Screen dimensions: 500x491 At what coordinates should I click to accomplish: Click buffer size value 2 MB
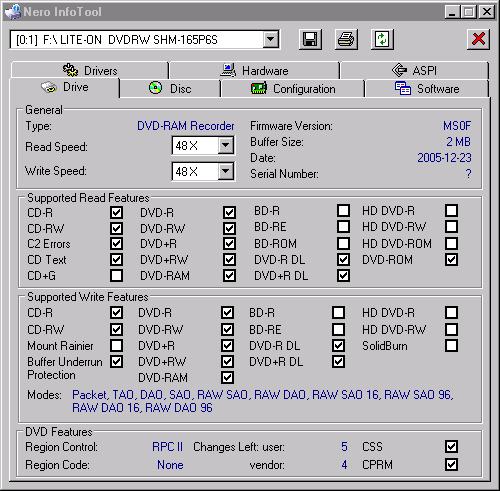pos(458,142)
